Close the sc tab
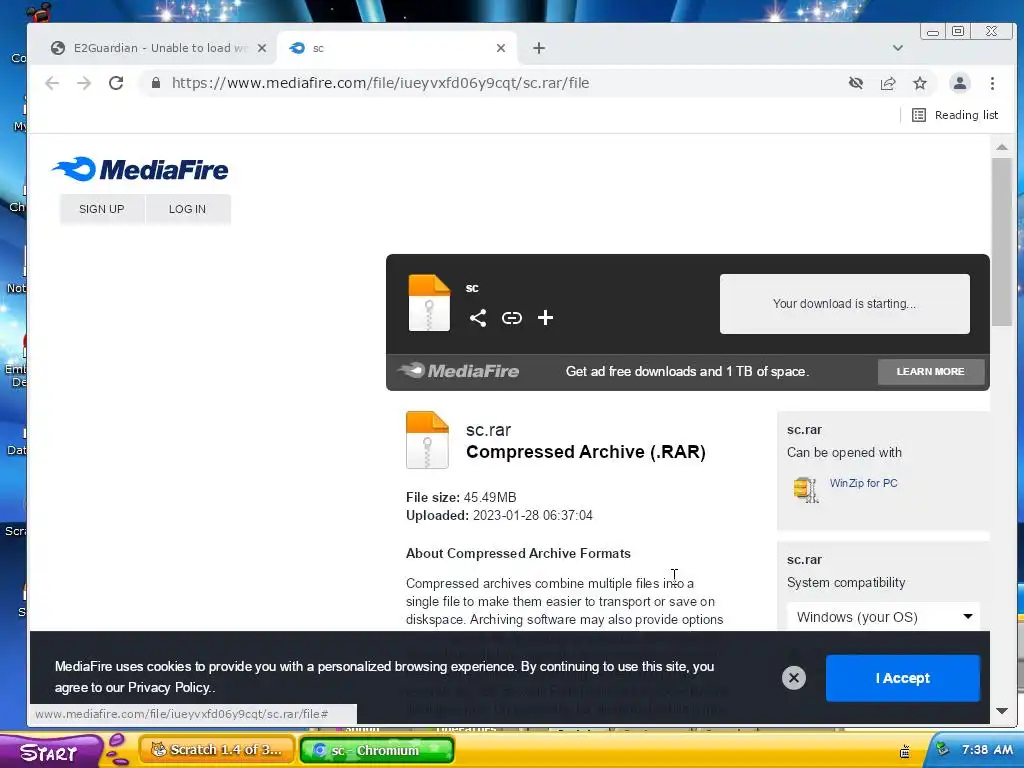 [501, 48]
